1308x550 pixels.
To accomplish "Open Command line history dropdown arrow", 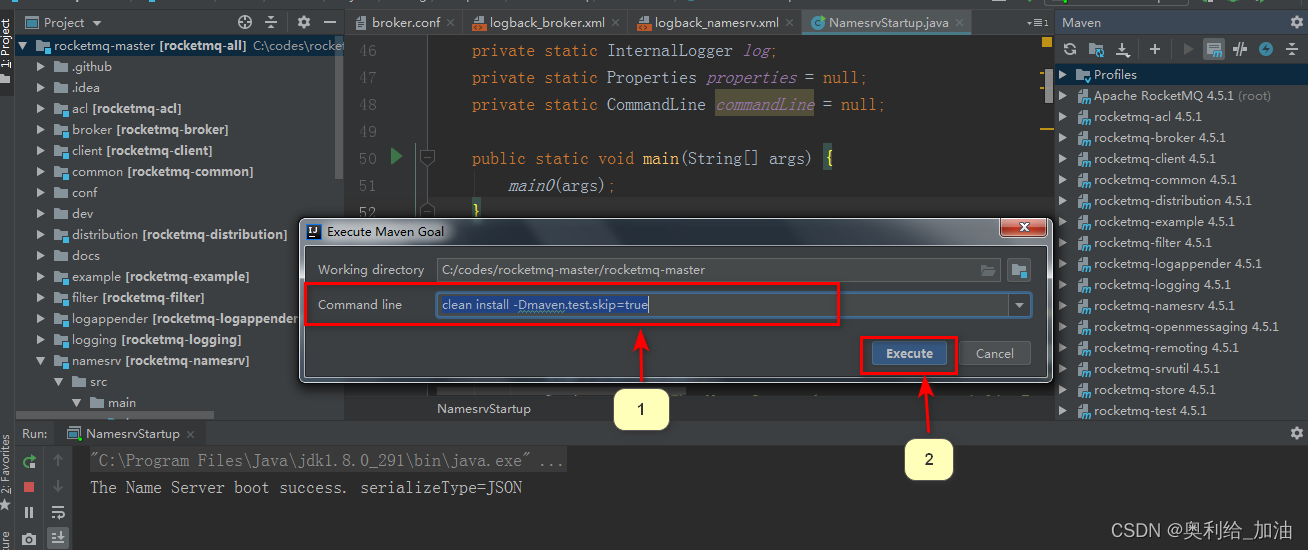I will [1019, 306].
